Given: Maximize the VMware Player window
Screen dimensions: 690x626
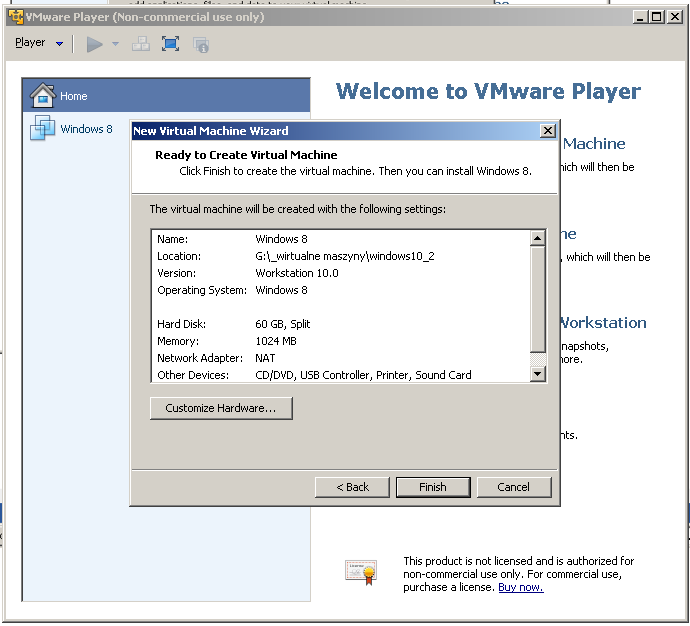Looking at the screenshot, I should [x=656, y=17].
